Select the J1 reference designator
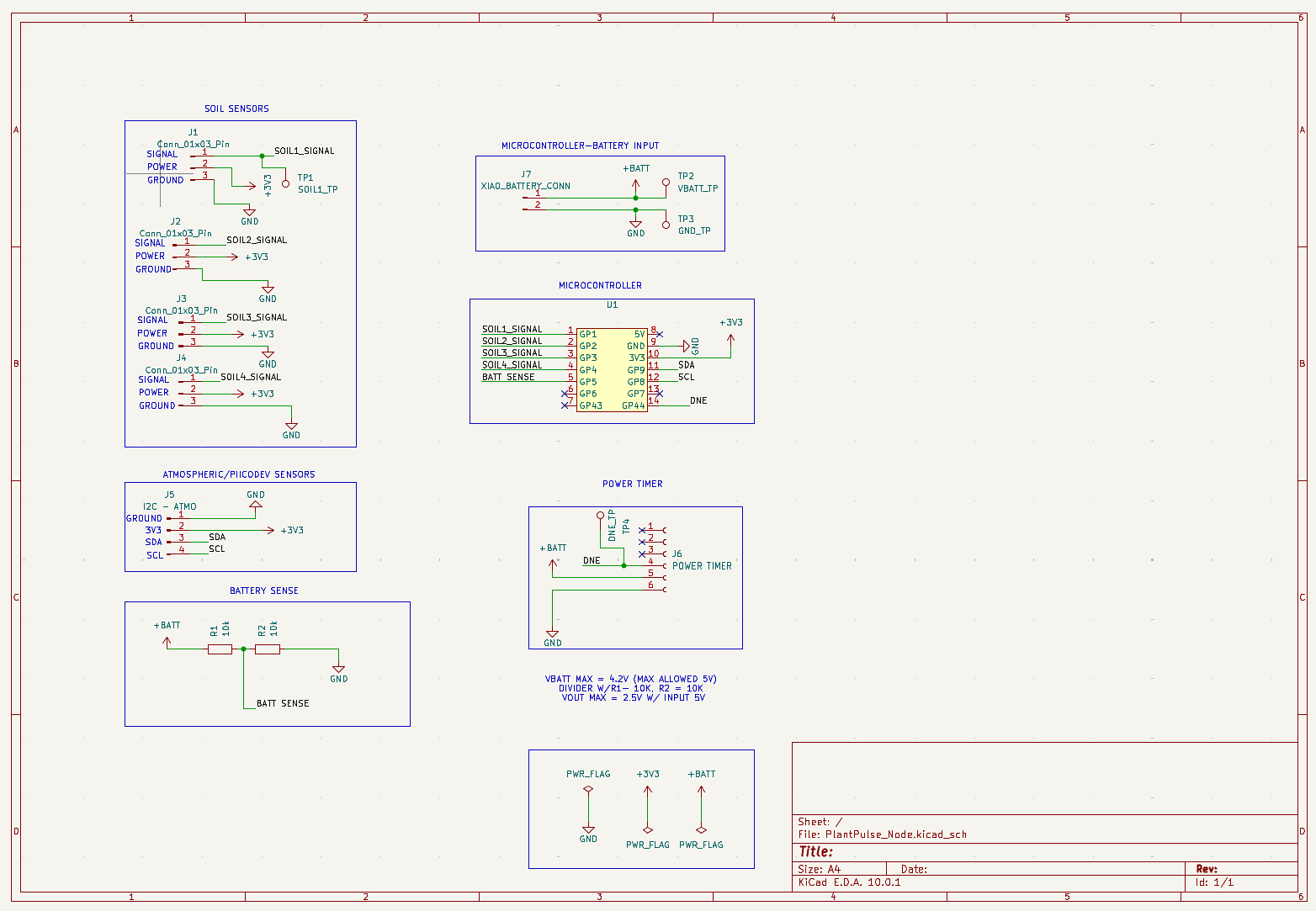Screen dimensions: 1316x911 [193, 132]
